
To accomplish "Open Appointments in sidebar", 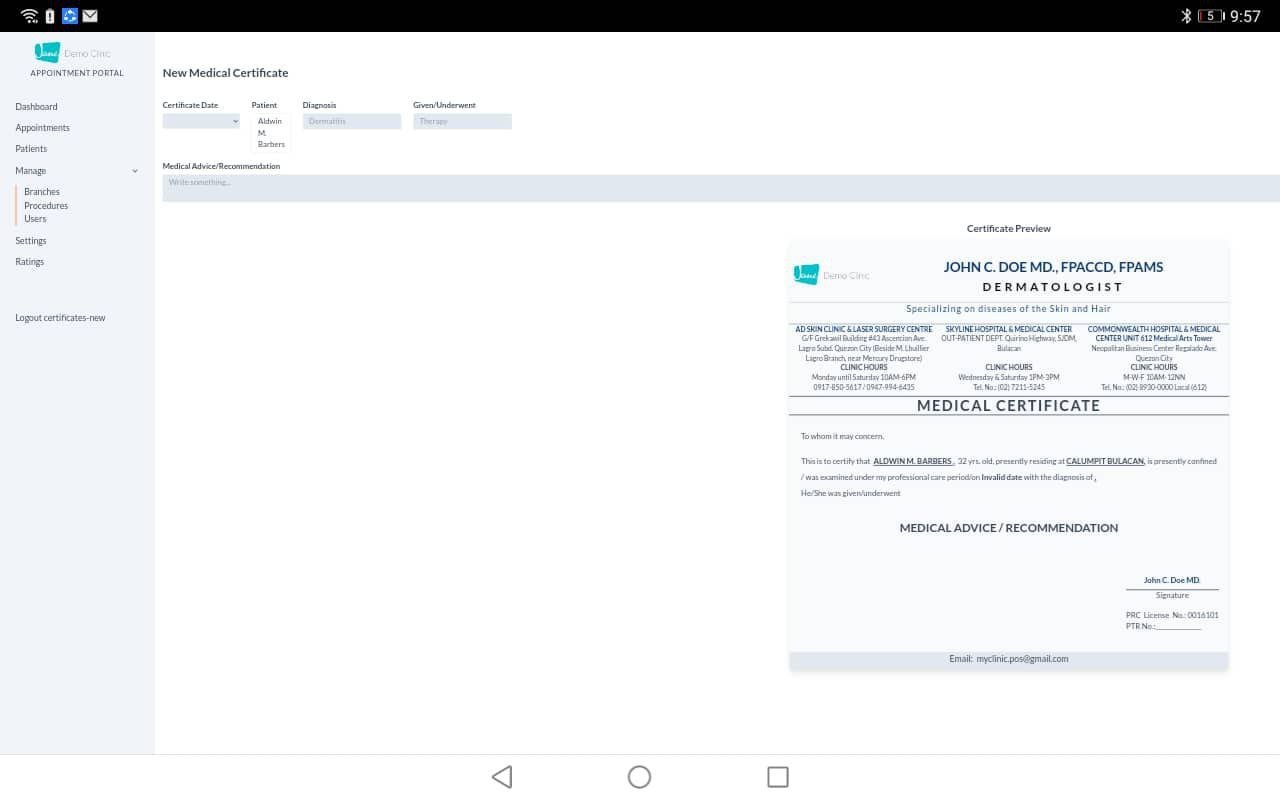I will pyautogui.click(x=42, y=128).
